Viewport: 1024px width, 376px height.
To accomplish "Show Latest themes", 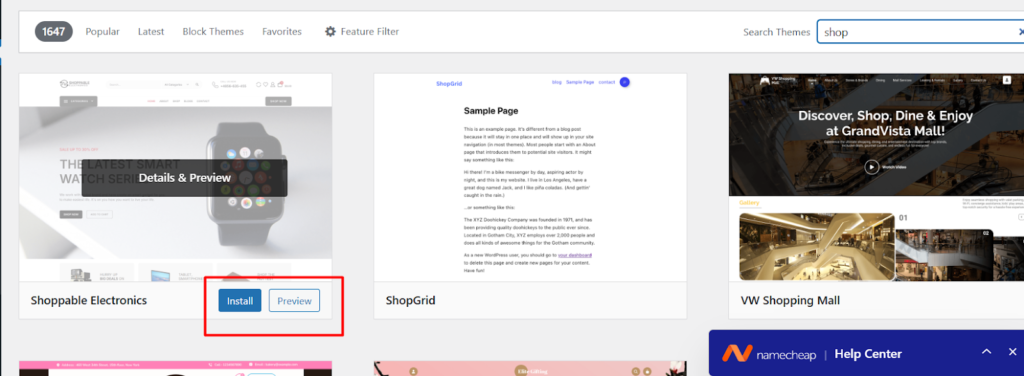I will coord(151,31).
